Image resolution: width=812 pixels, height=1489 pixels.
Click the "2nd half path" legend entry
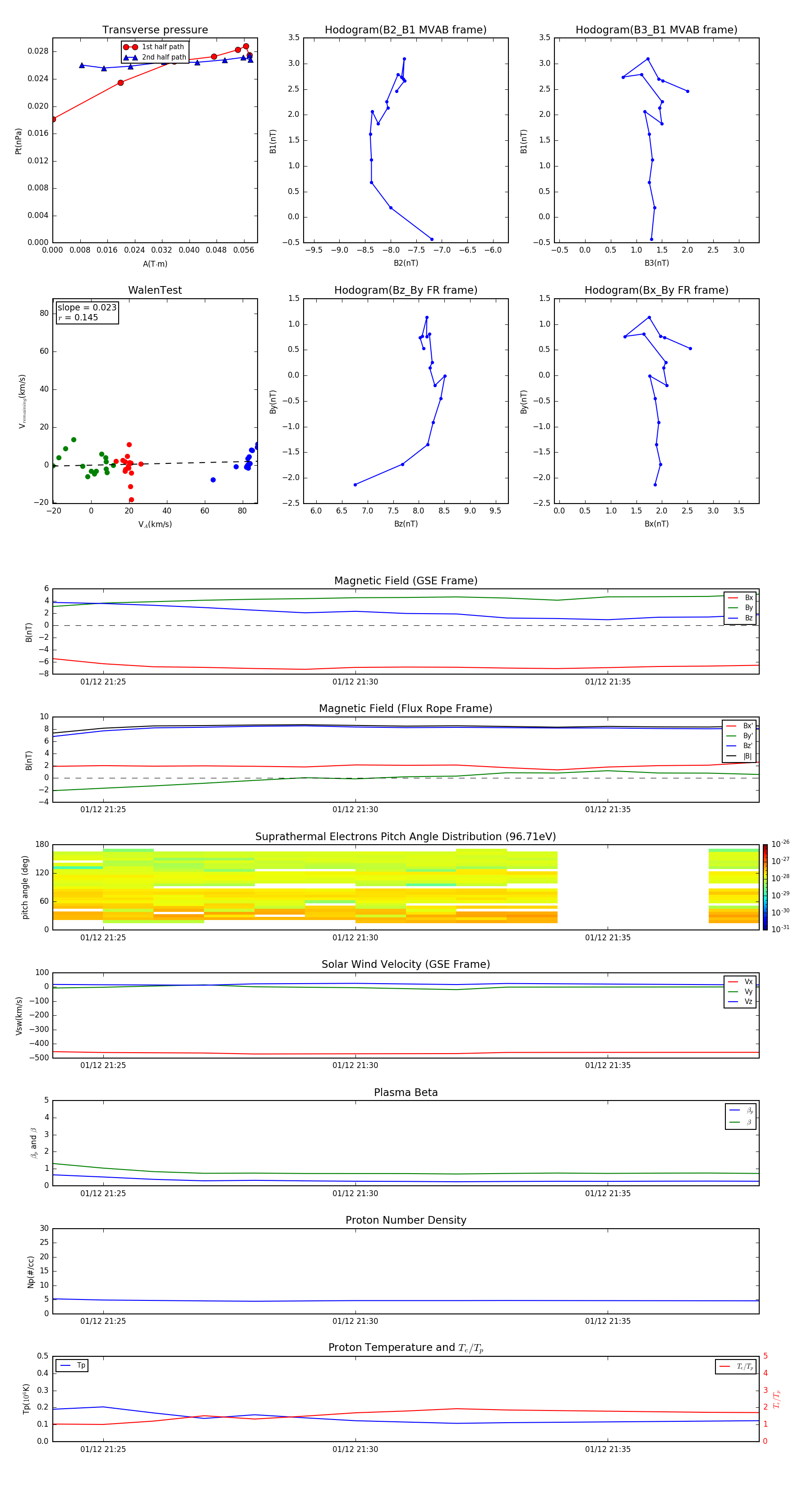coord(154,57)
